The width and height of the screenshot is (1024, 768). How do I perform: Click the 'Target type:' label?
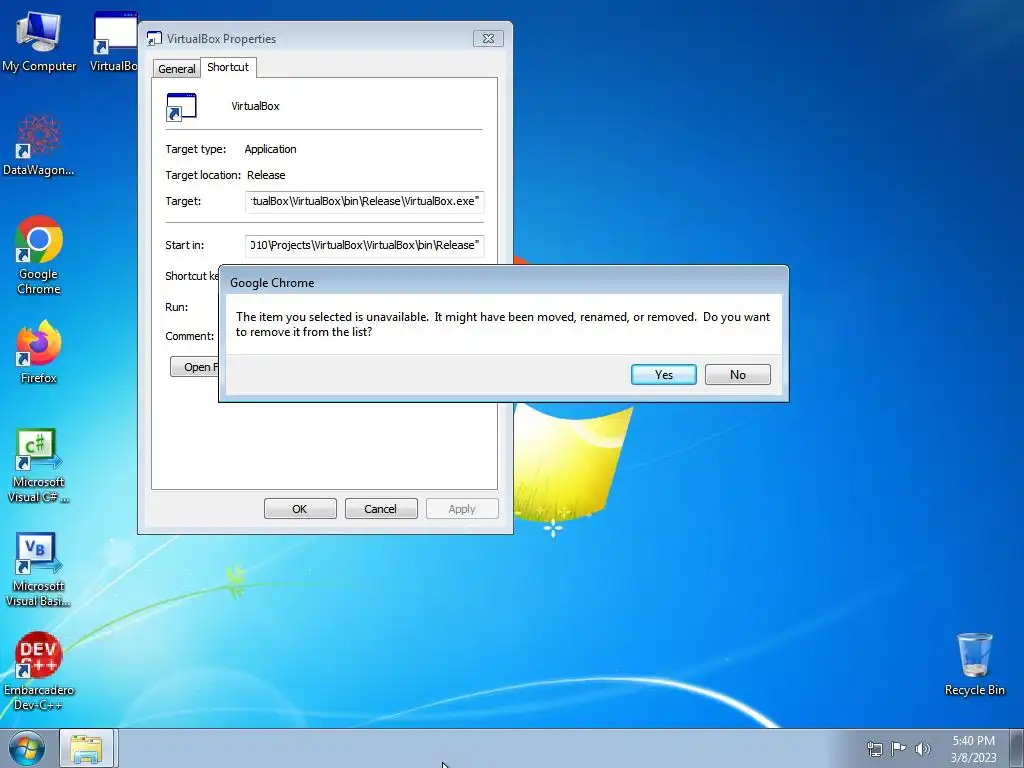click(x=195, y=149)
